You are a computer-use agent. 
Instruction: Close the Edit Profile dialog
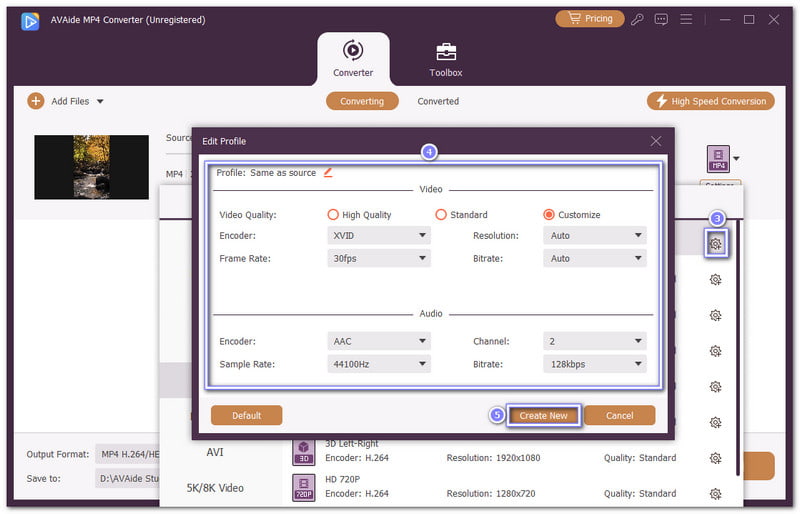pos(656,141)
